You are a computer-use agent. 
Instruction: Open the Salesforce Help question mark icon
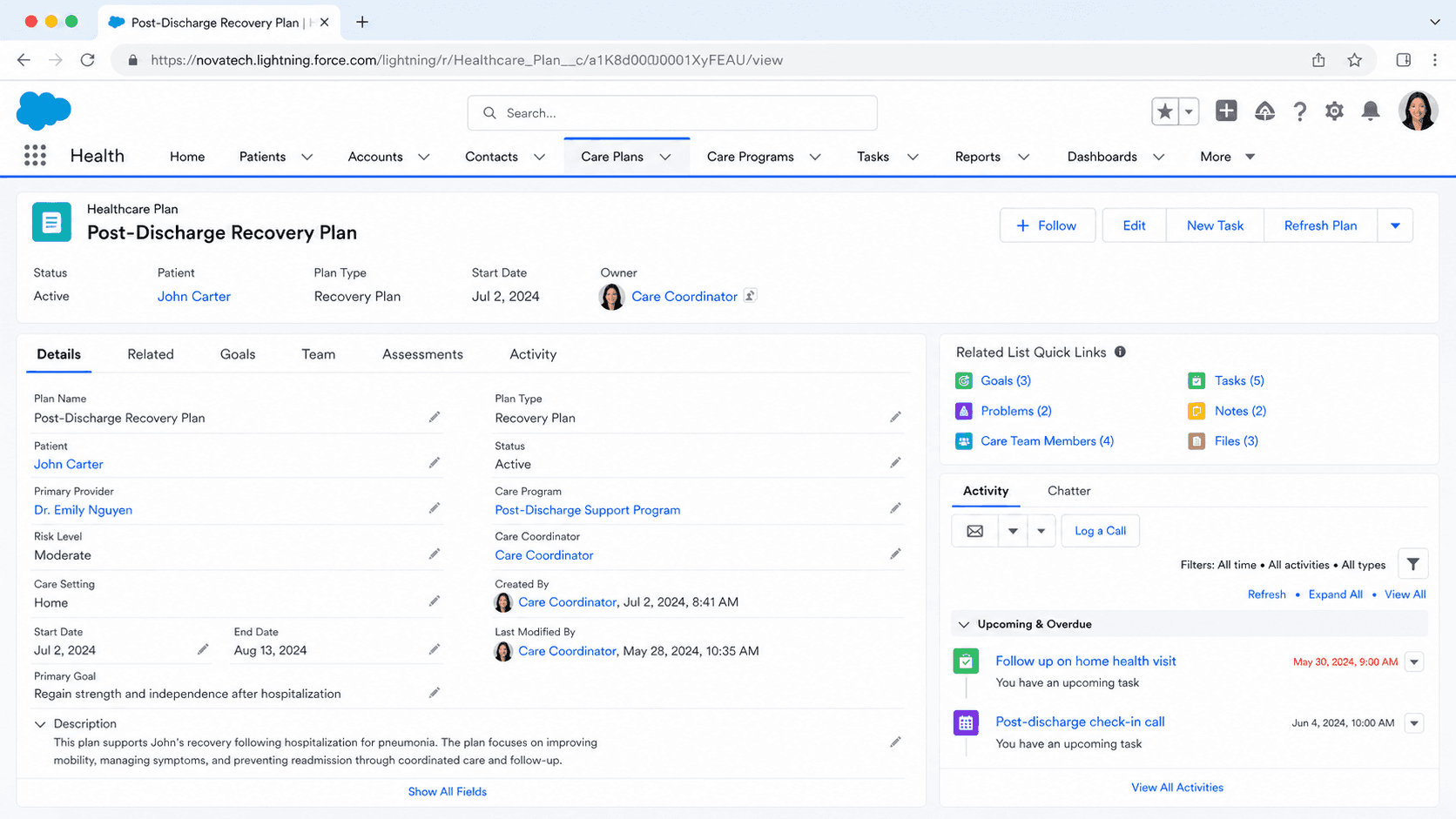pyautogui.click(x=1299, y=111)
